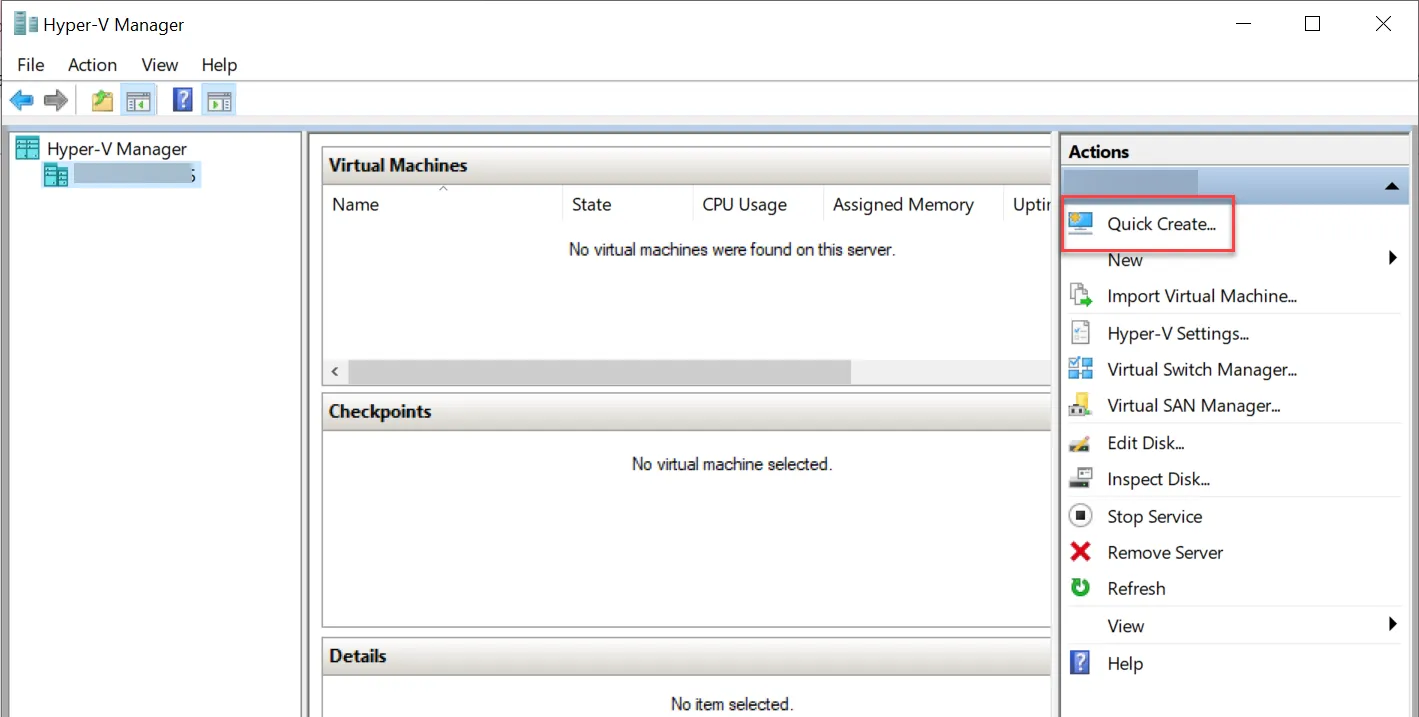1419x717 pixels.
Task: Sort by Name column header
Action: pyautogui.click(x=443, y=204)
